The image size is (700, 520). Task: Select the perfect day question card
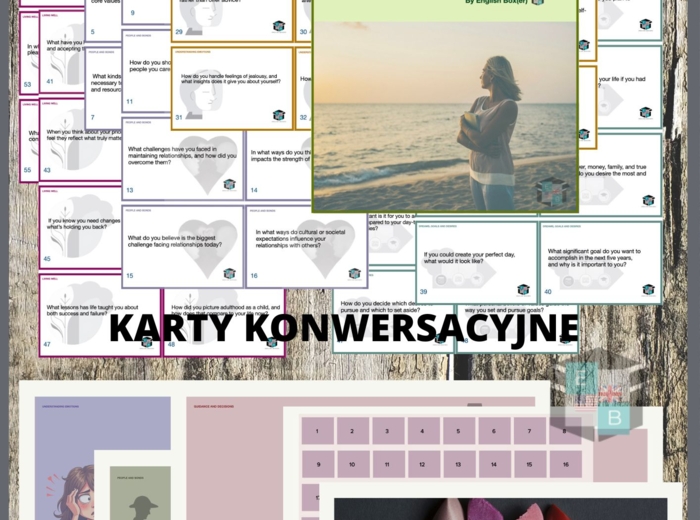tap(476, 263)
